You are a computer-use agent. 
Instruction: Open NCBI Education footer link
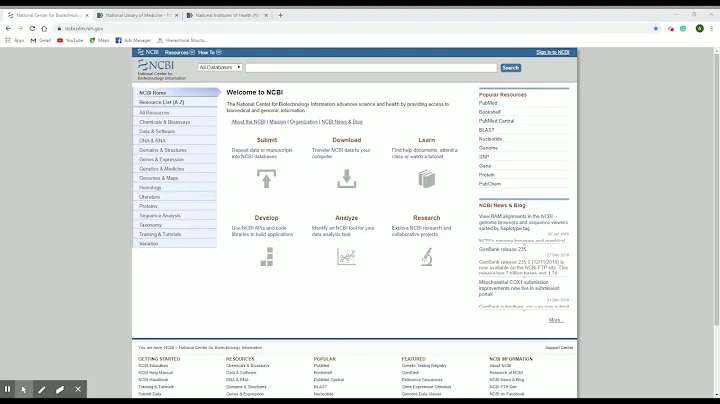pos(153,365)
